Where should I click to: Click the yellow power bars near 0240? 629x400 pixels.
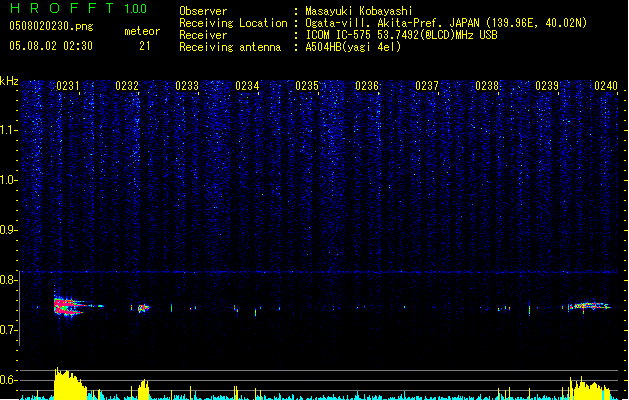589,388
